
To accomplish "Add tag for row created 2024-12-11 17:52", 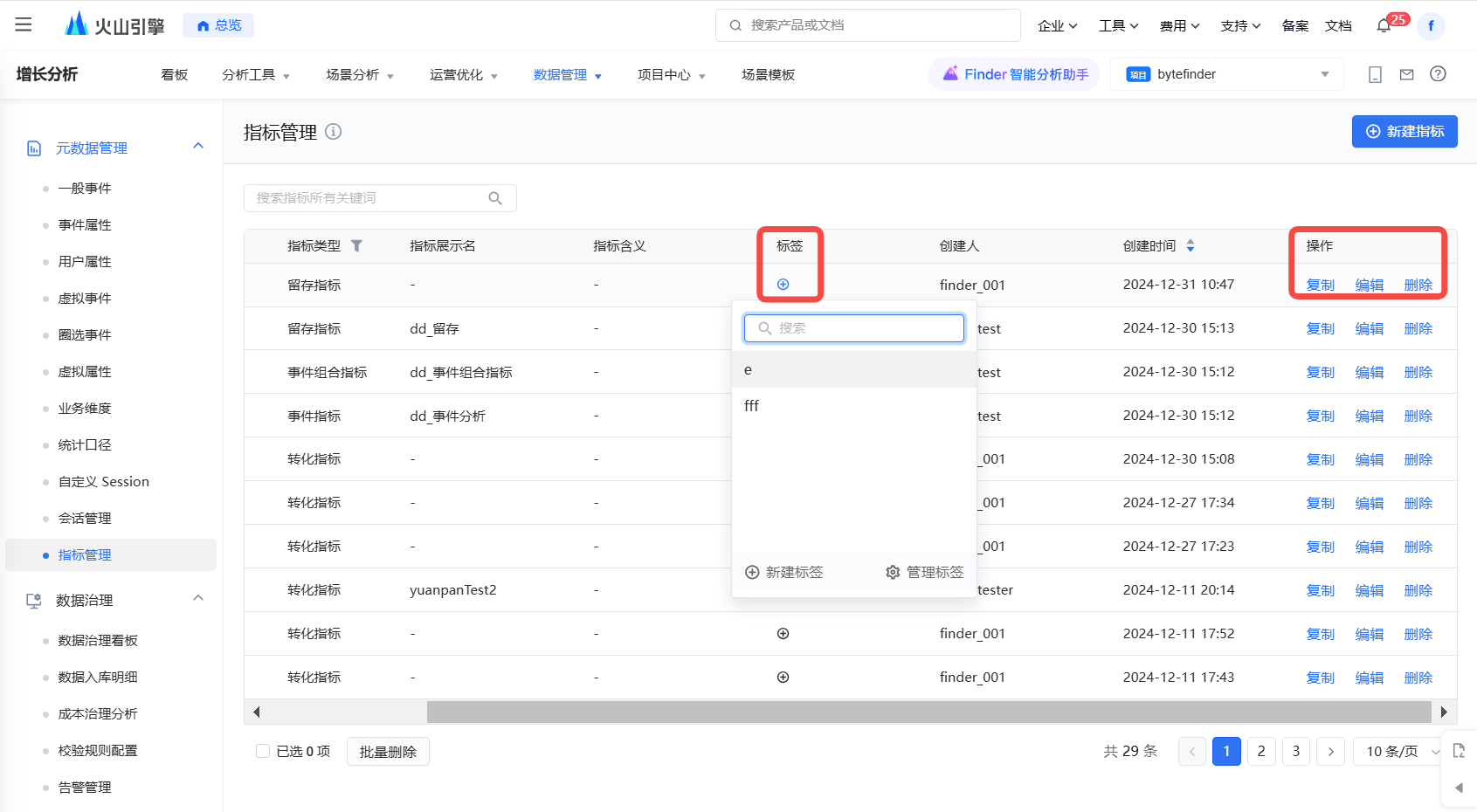I will coord(783,634).
